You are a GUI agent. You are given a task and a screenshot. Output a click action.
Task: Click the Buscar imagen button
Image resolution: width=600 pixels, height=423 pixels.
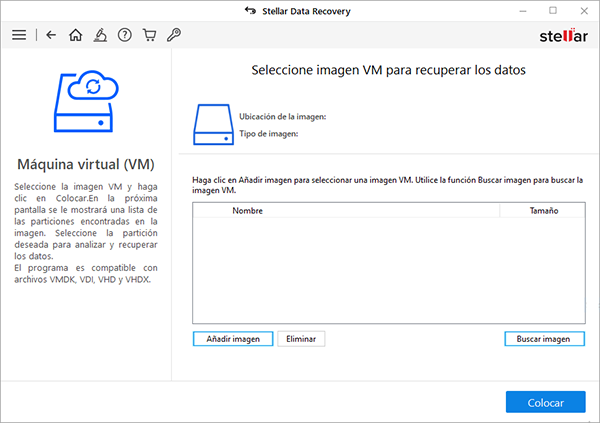pos(545,339)
